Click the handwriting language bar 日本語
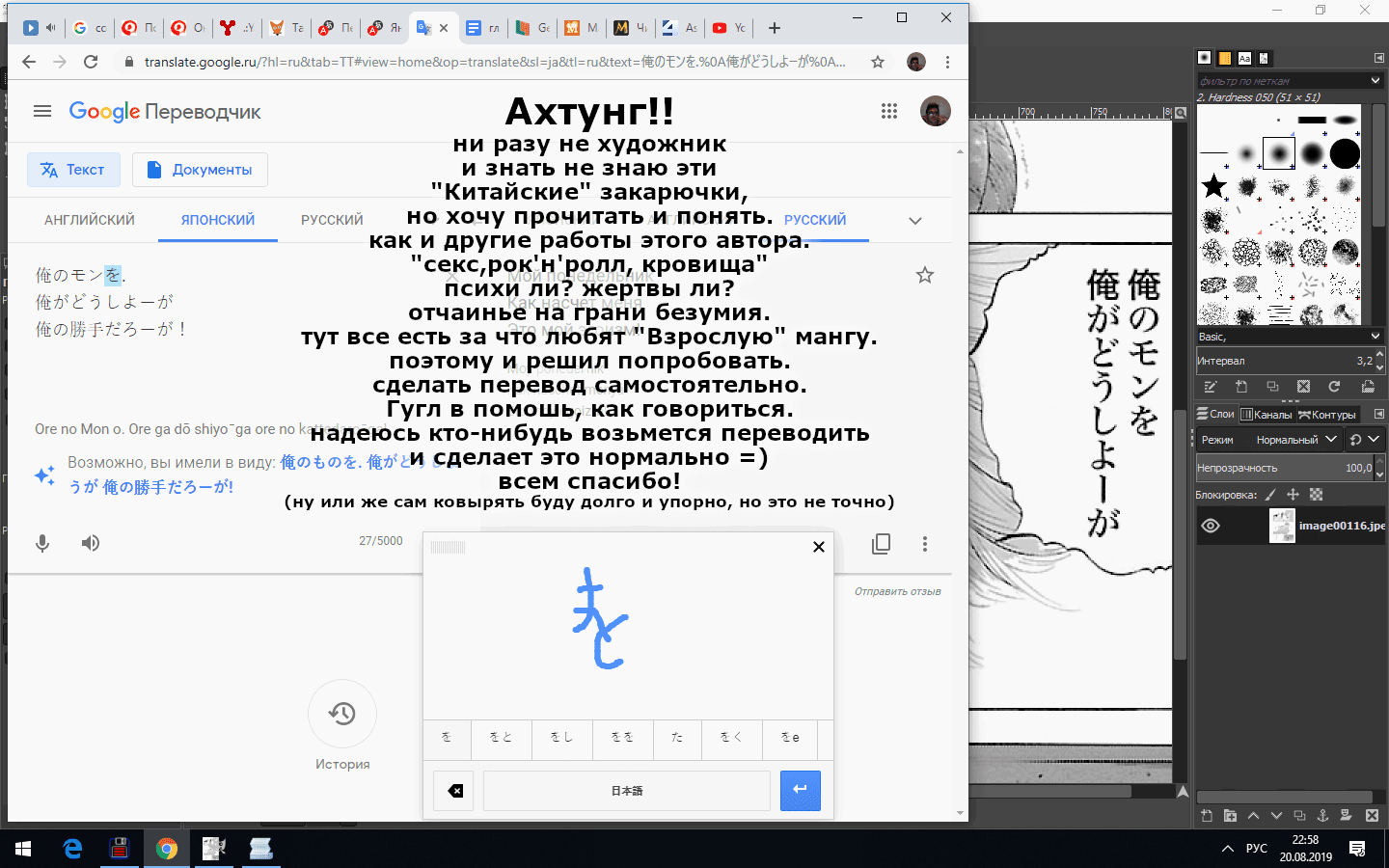 [x=627, y=791]
